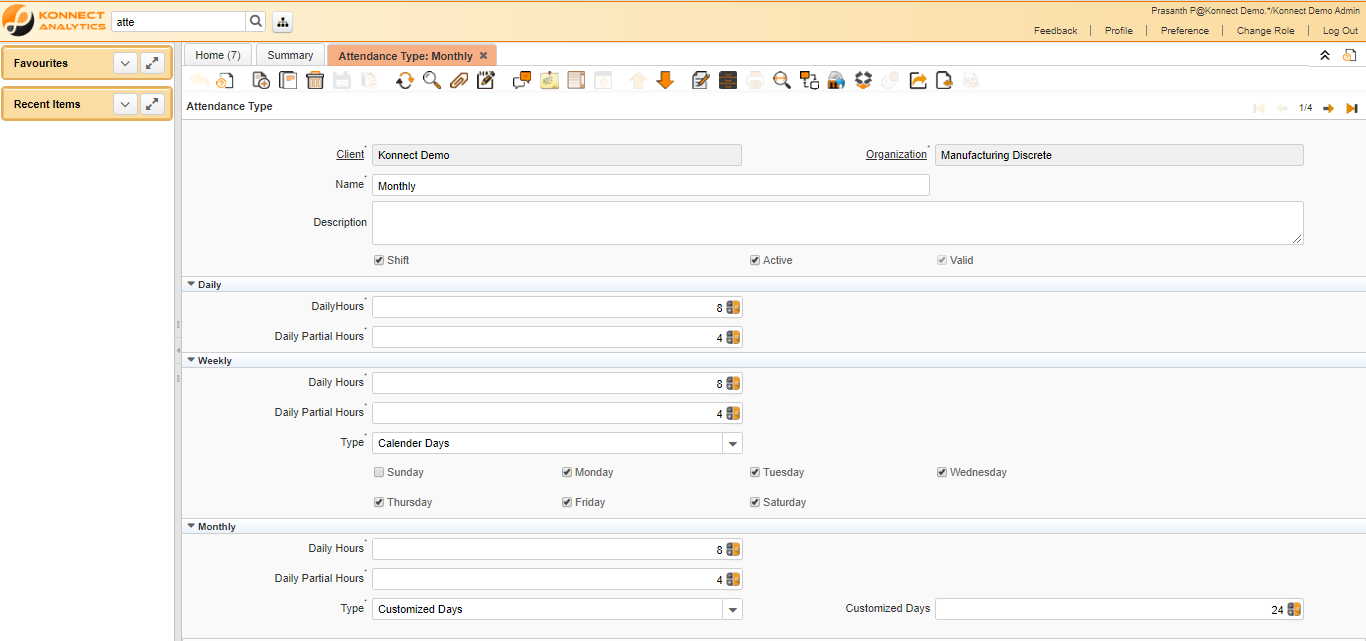This screenshot has width=1366, height=641.
Task: Collapse the Weekly section
Action: click(191, 360)
